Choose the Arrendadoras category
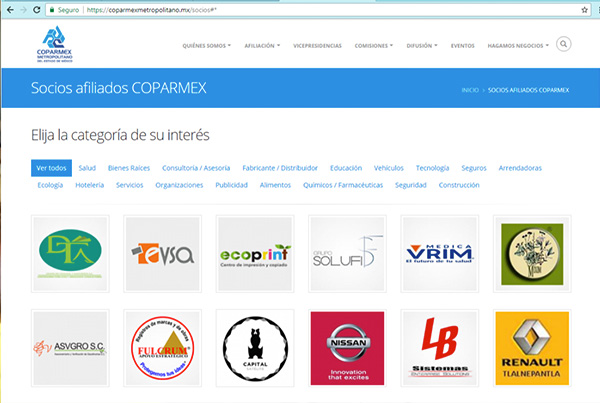This screenshot has height=403, width=600. pos(520,168)
